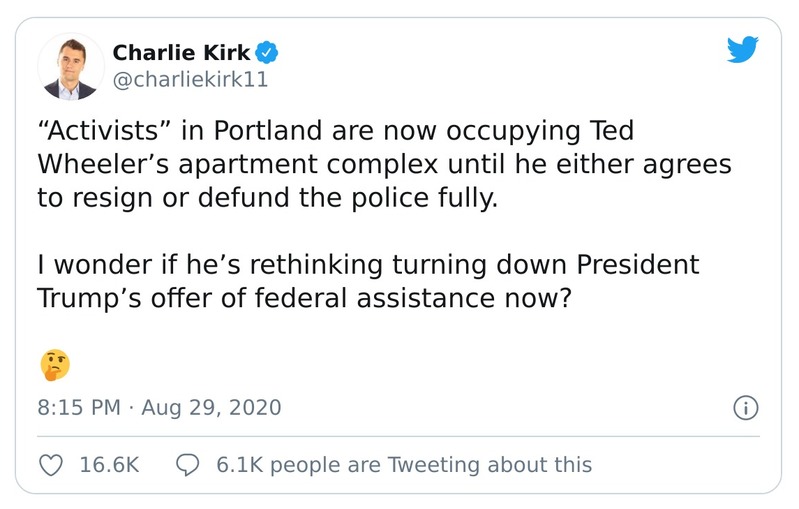Open the tweet info icon
This screenshot has width=799, height=509.
(x=745, y=408)
